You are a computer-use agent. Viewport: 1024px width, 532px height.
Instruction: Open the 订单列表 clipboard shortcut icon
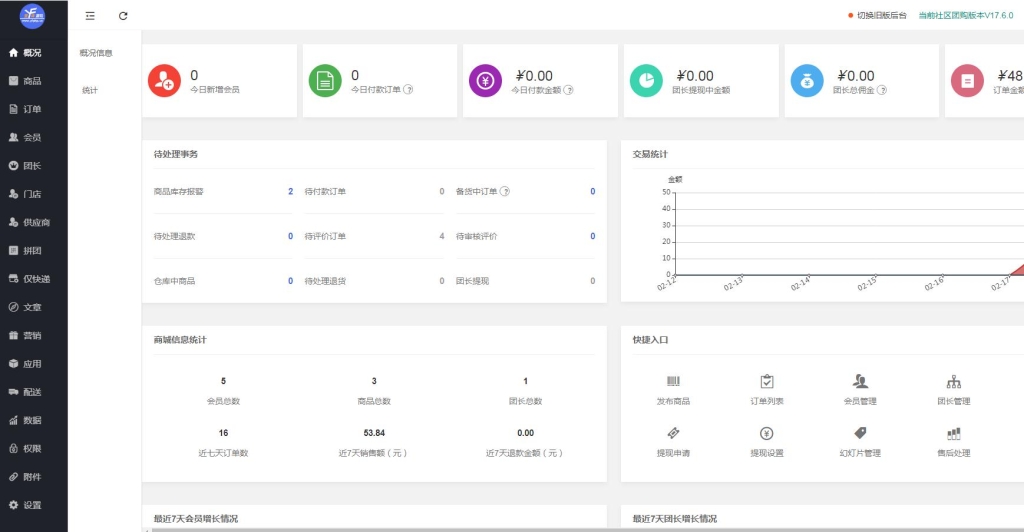click(767, 381)
